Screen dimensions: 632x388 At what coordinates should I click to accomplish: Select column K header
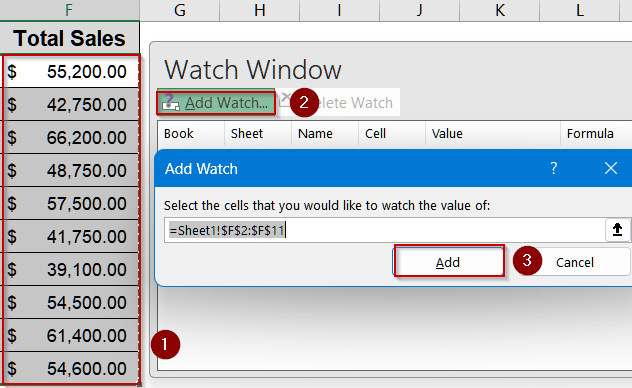pos(499,10)
